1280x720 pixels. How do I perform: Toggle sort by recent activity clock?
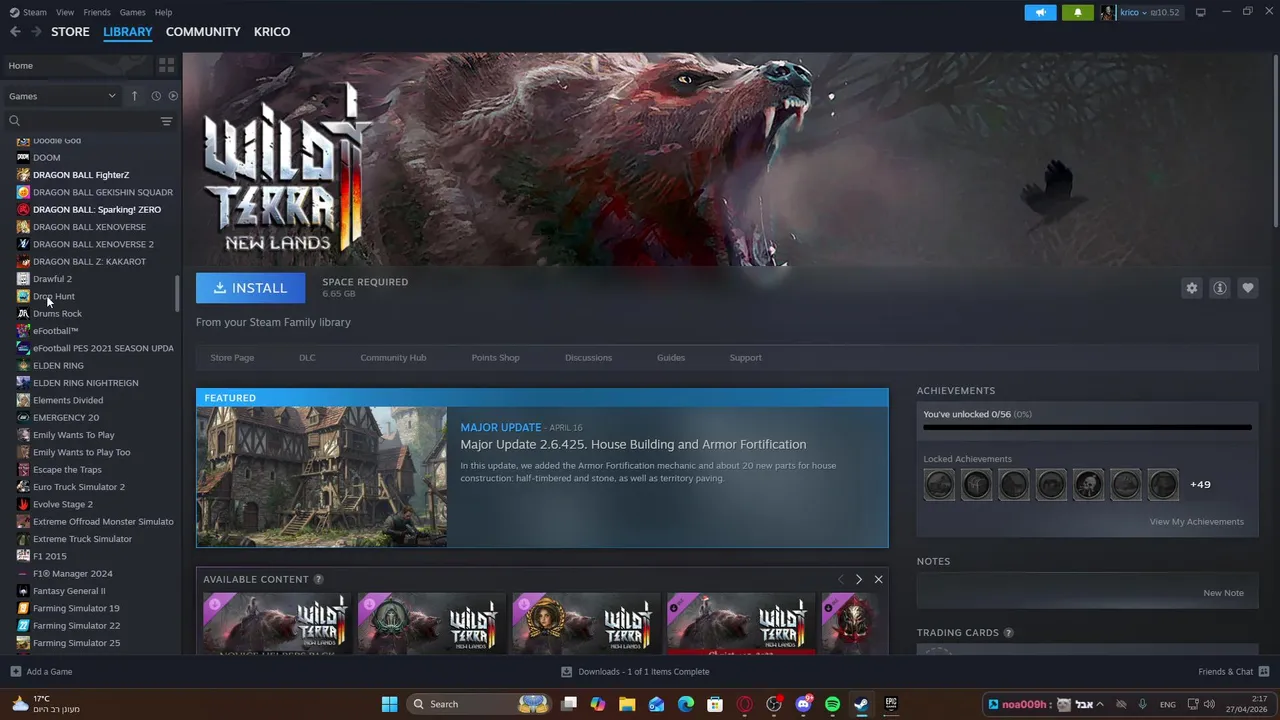(x=156, y=96)
